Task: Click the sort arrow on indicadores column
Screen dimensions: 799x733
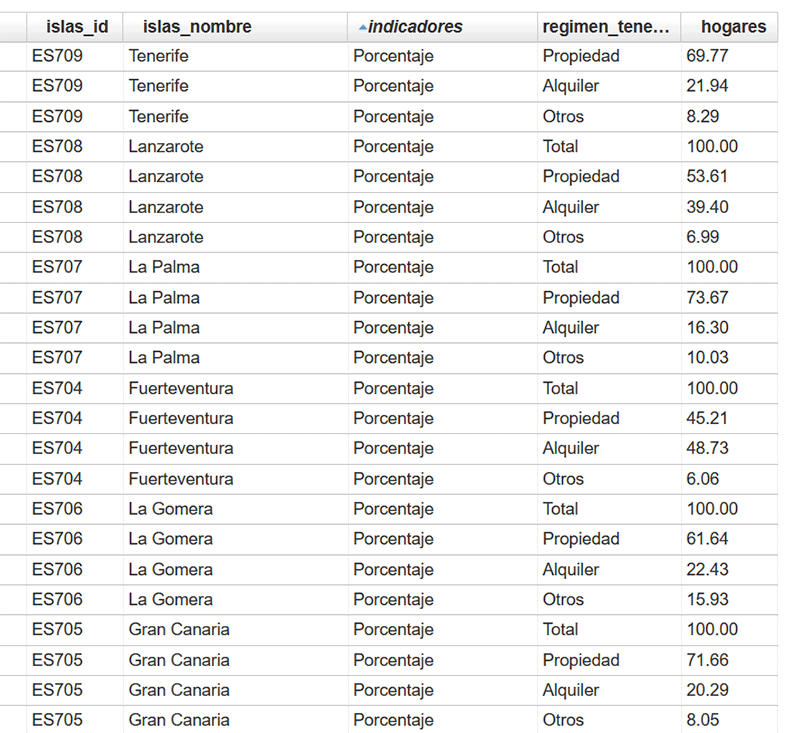Action: click(x=361, y=27)
